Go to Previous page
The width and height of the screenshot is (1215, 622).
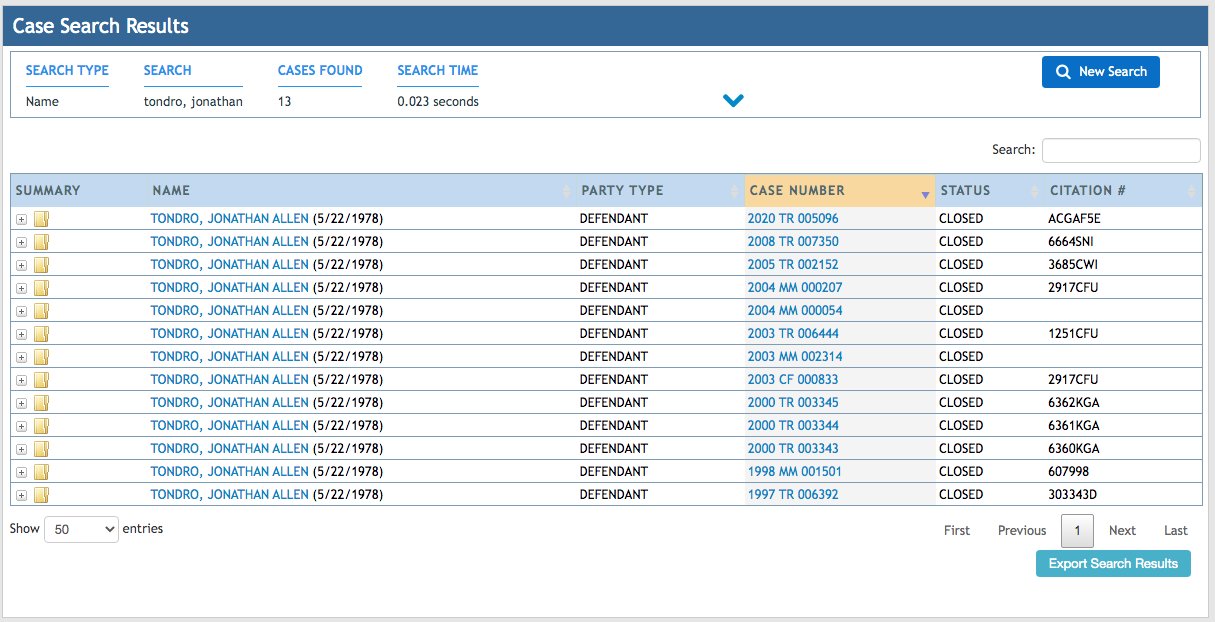[x=1022, y=530]
